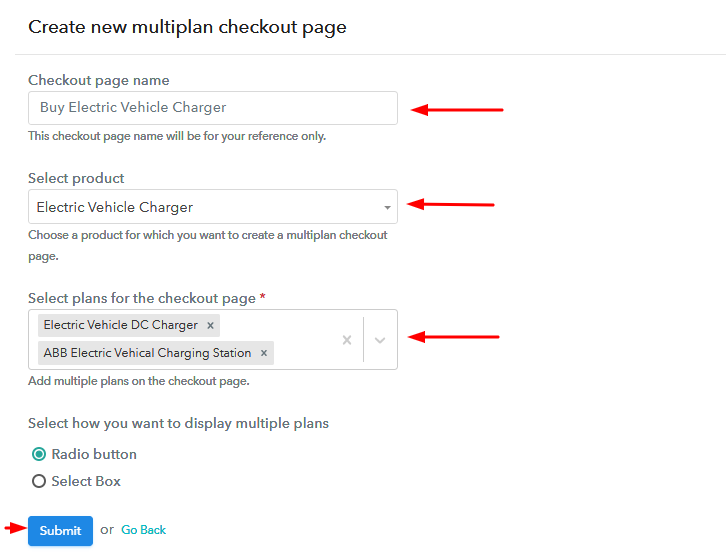Click the ABB Electric Vehical Charging Station text

click(147, 353)
